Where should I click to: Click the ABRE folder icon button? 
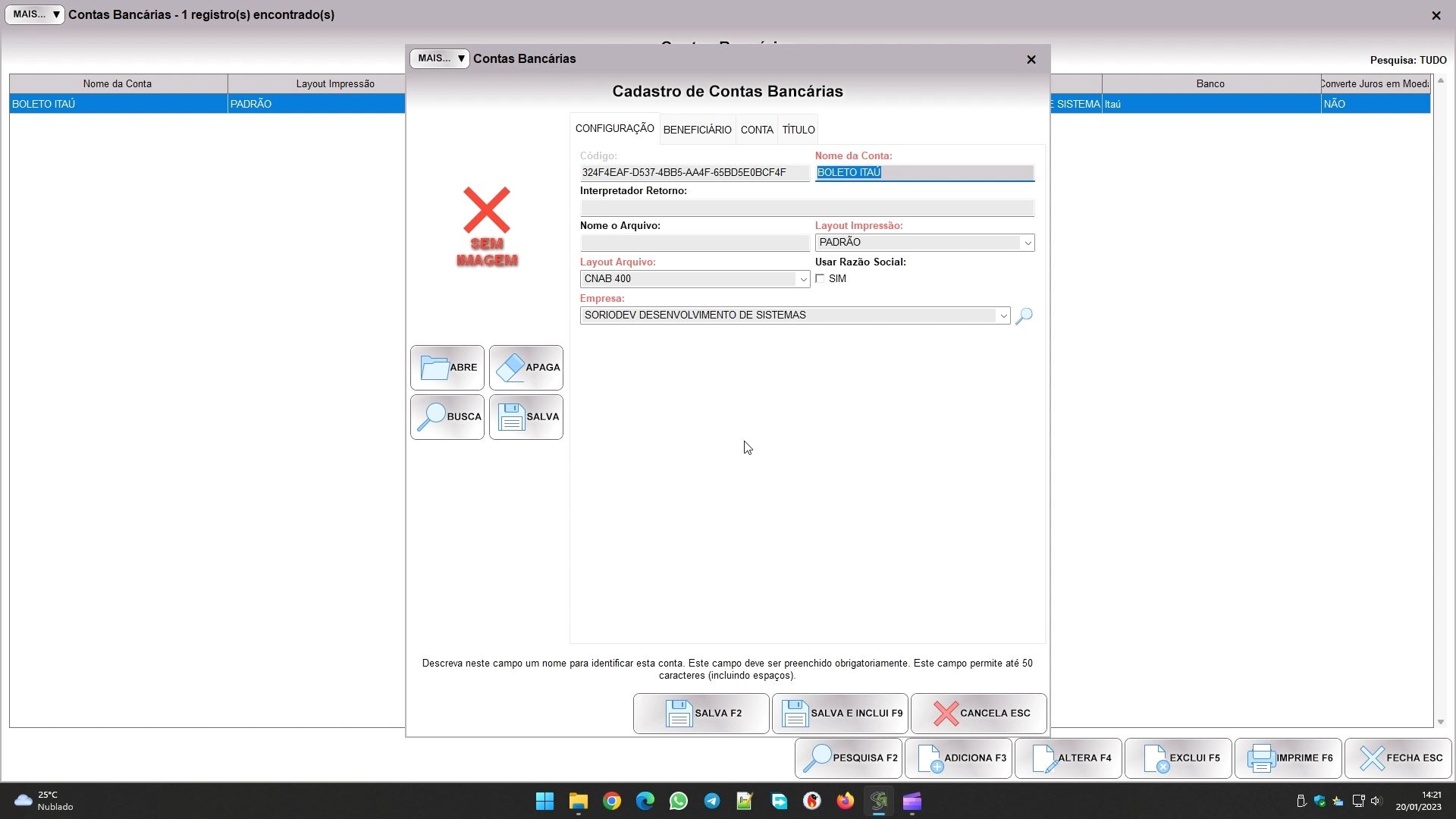(x=447, y=368)
